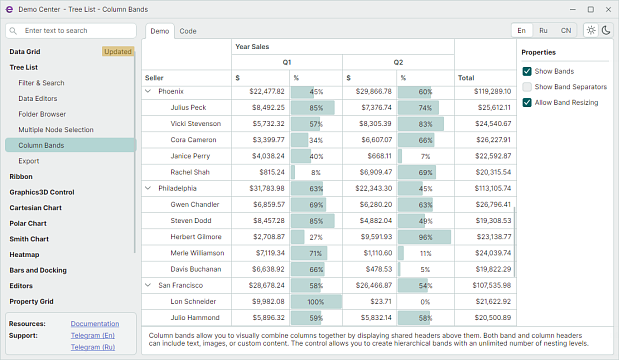Select the Ru language option

(543, 30)
